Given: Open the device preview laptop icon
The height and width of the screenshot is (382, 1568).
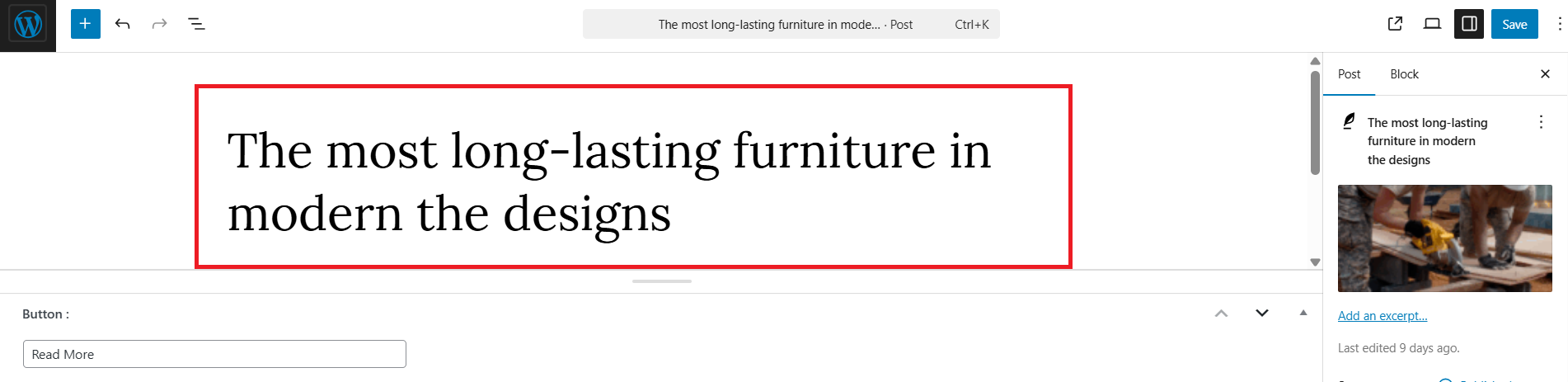Looking at the screenshot, I should click(x=1432, y=24).
